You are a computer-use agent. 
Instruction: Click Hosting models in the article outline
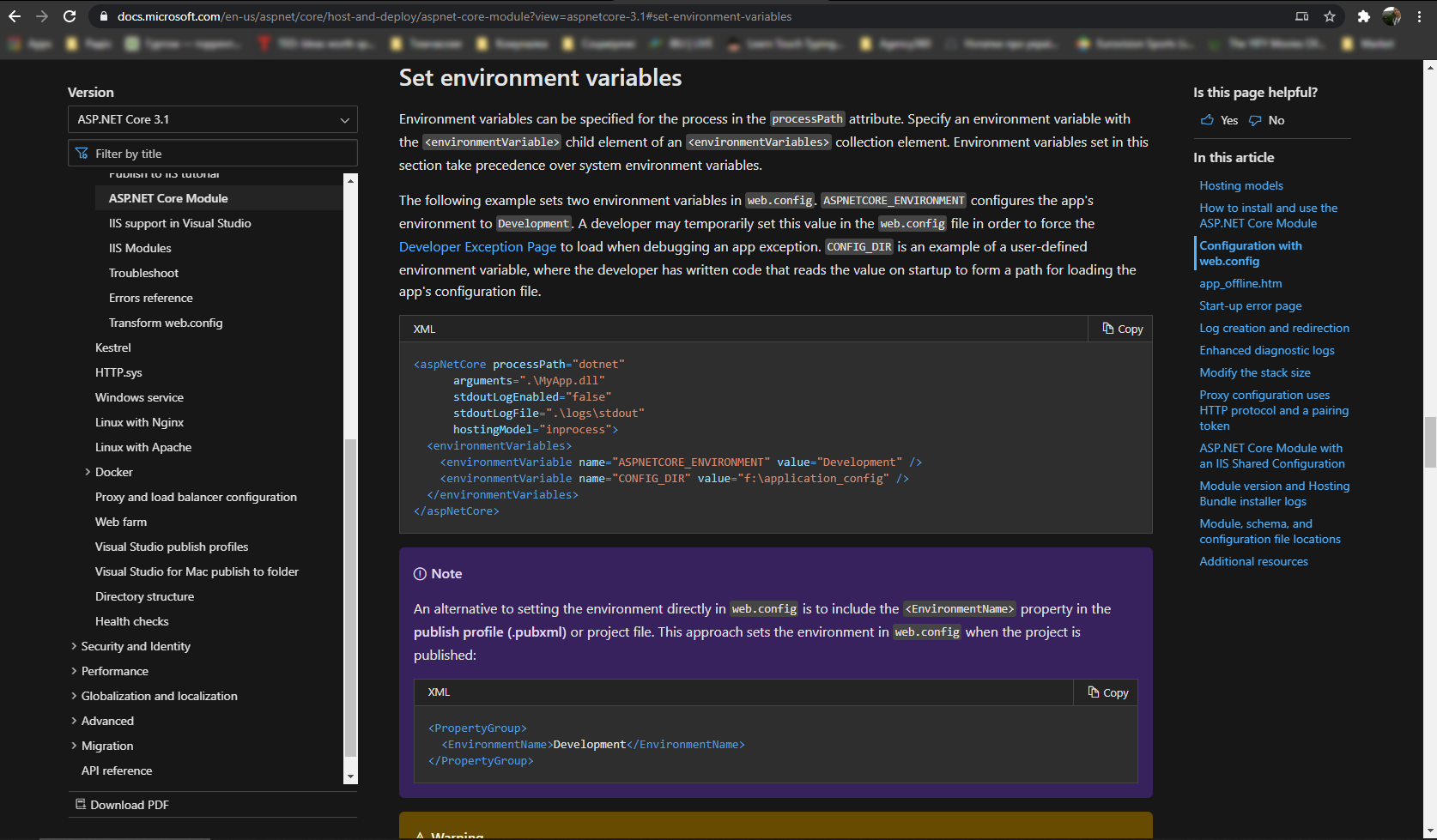click(x=1240, y=185)
